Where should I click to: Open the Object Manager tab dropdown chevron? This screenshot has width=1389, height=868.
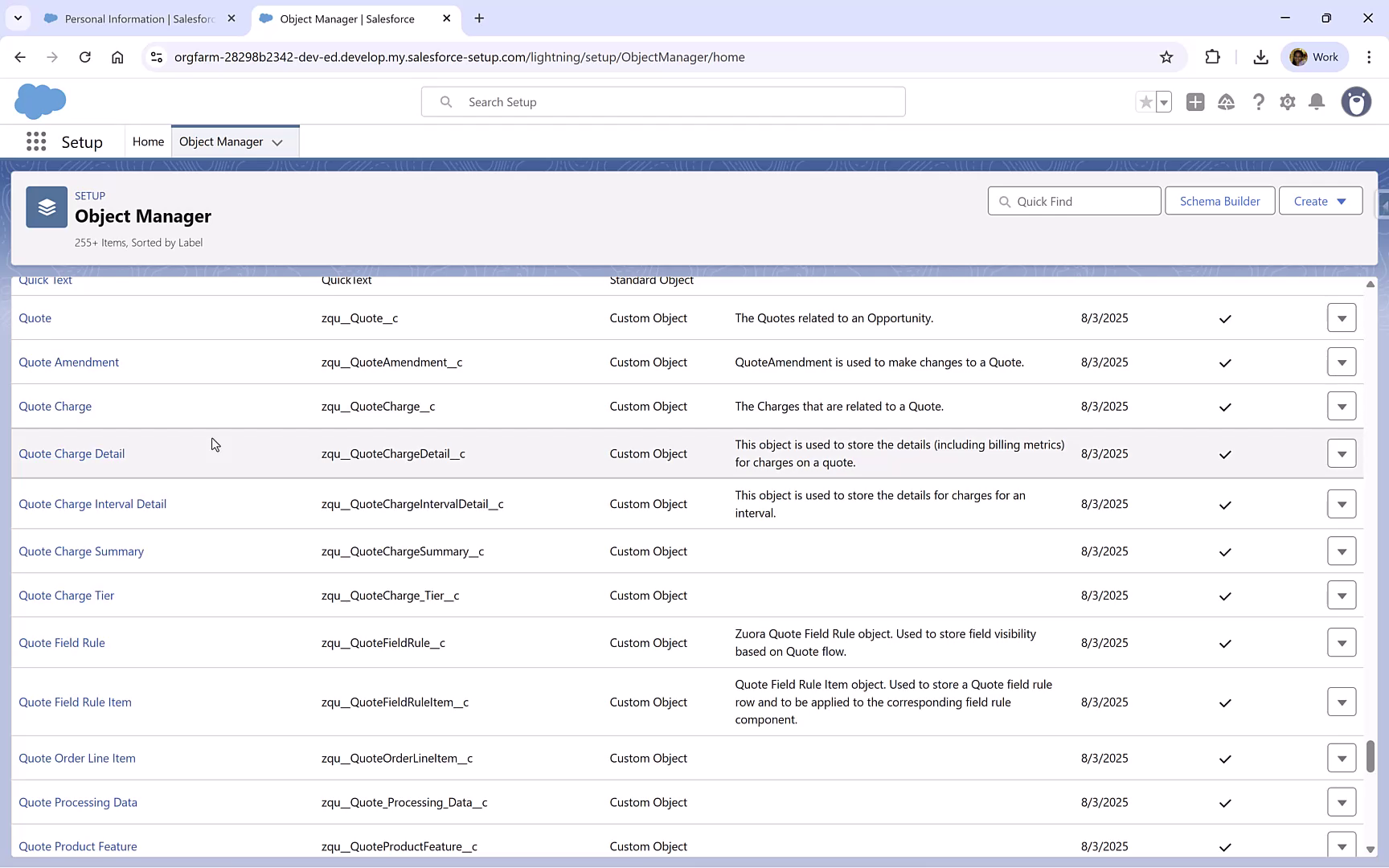(277, 141)
